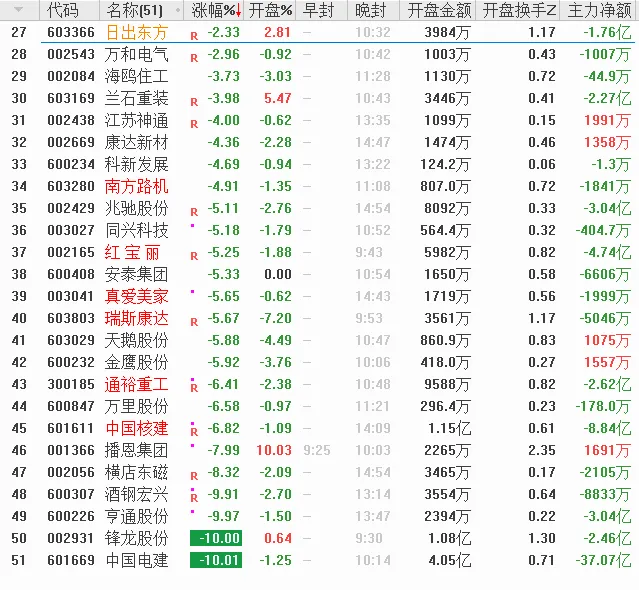Click the R marker beside 通裕重工
This screenshot has width=639, height=590.
(x=194, y=388)
